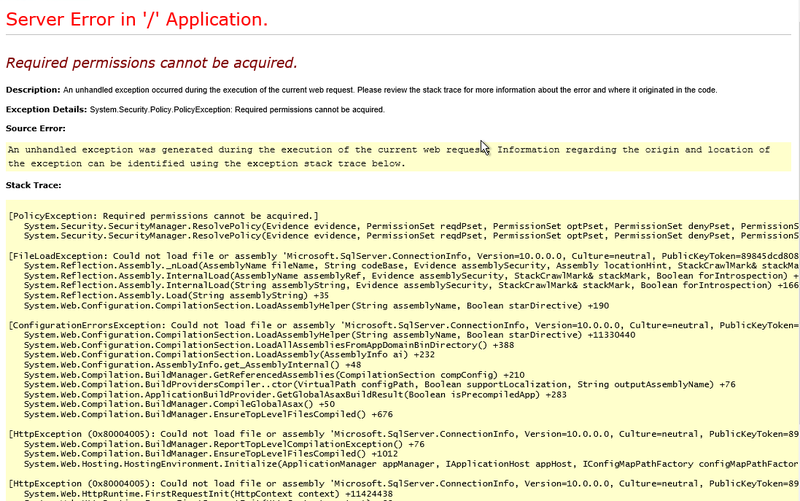Screen dimensions: 800x501
Task: Click the "LoadAssembly(AssemblyInfo ai) +232" line
Action: [x=229, y=355]
